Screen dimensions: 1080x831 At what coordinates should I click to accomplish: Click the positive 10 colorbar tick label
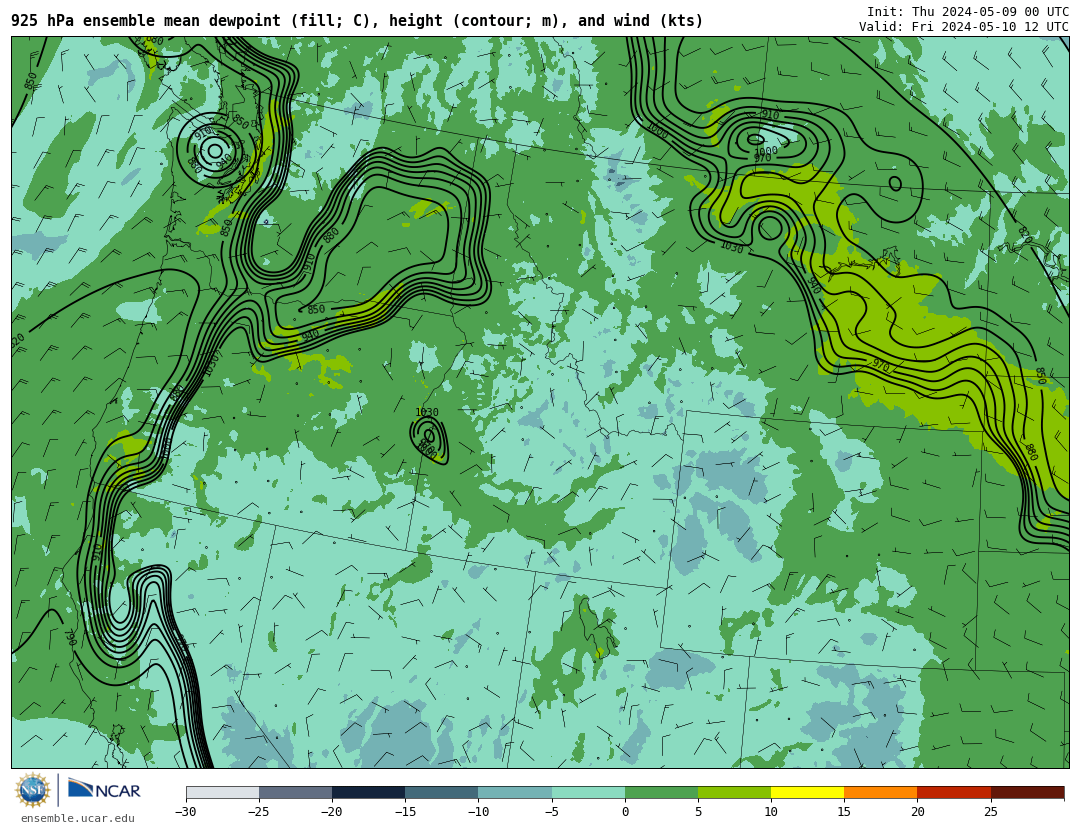click(771, 812)
